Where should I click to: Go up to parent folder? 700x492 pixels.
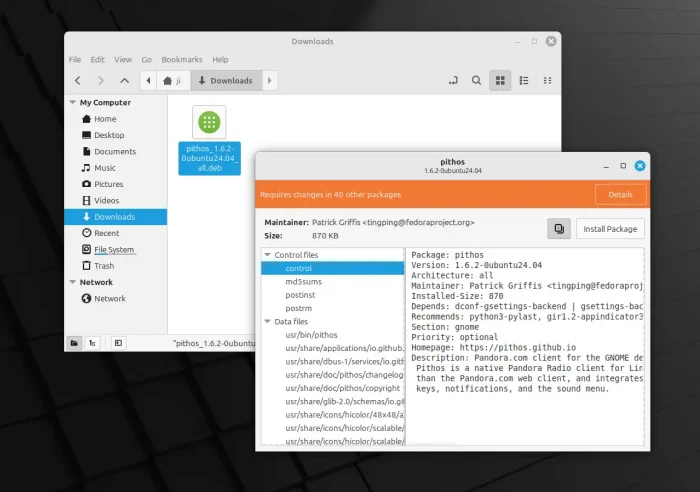125,81
